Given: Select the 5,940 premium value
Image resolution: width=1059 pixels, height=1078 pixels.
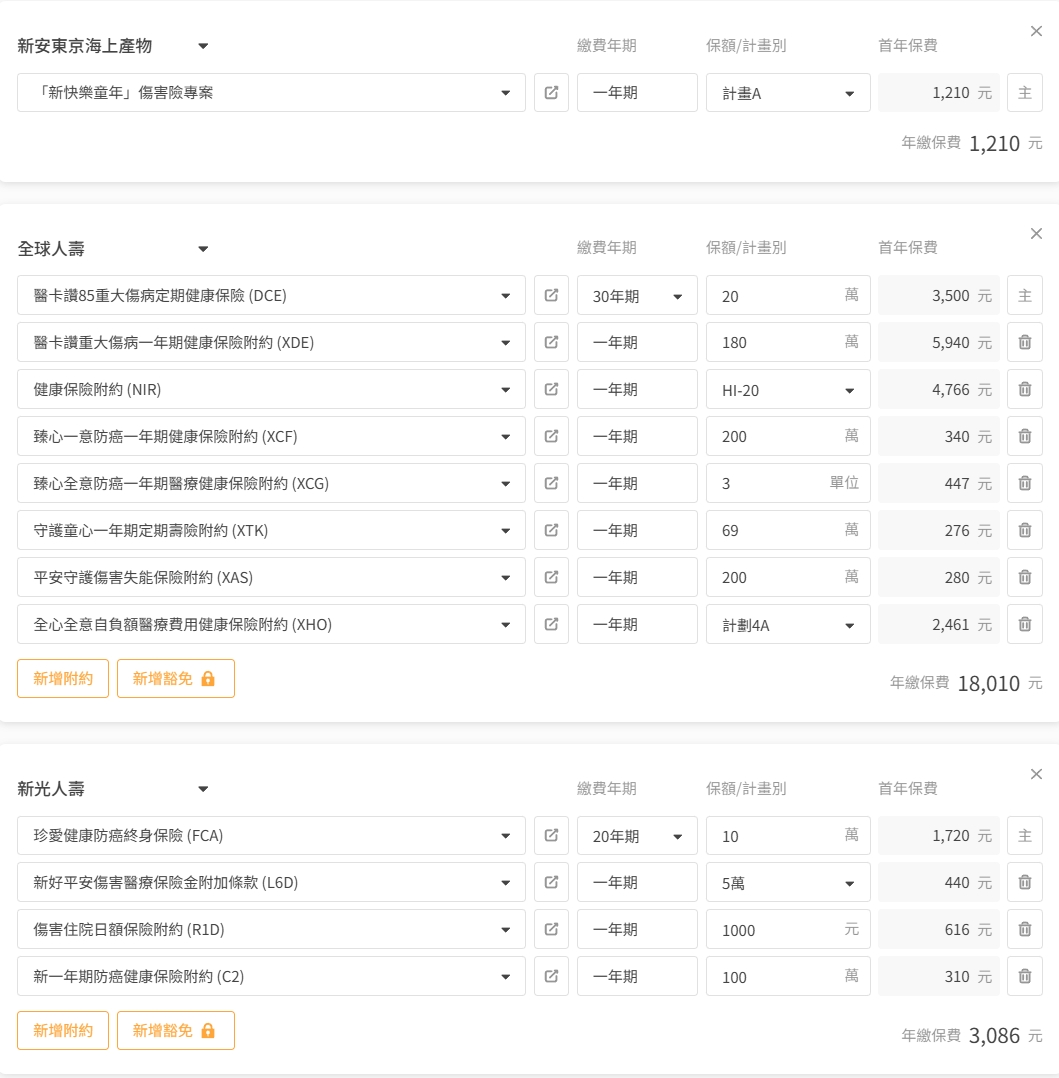Looking at the screenshot, I should [x=950, y=342].
